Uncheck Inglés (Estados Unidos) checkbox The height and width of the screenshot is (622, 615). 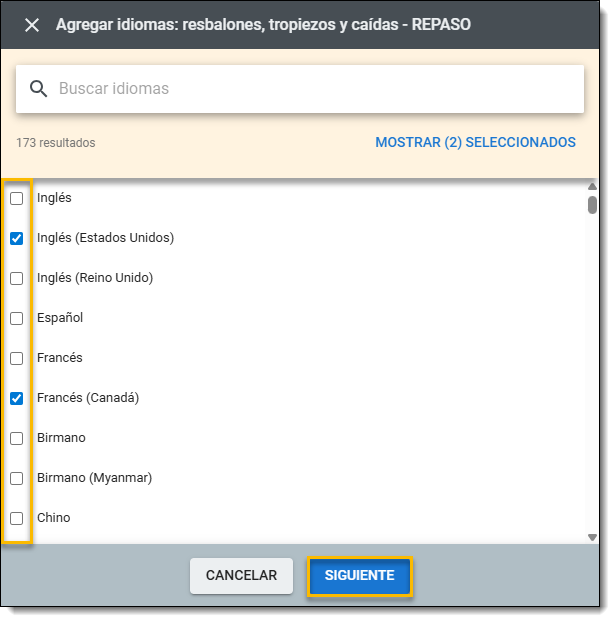[17, 239]
